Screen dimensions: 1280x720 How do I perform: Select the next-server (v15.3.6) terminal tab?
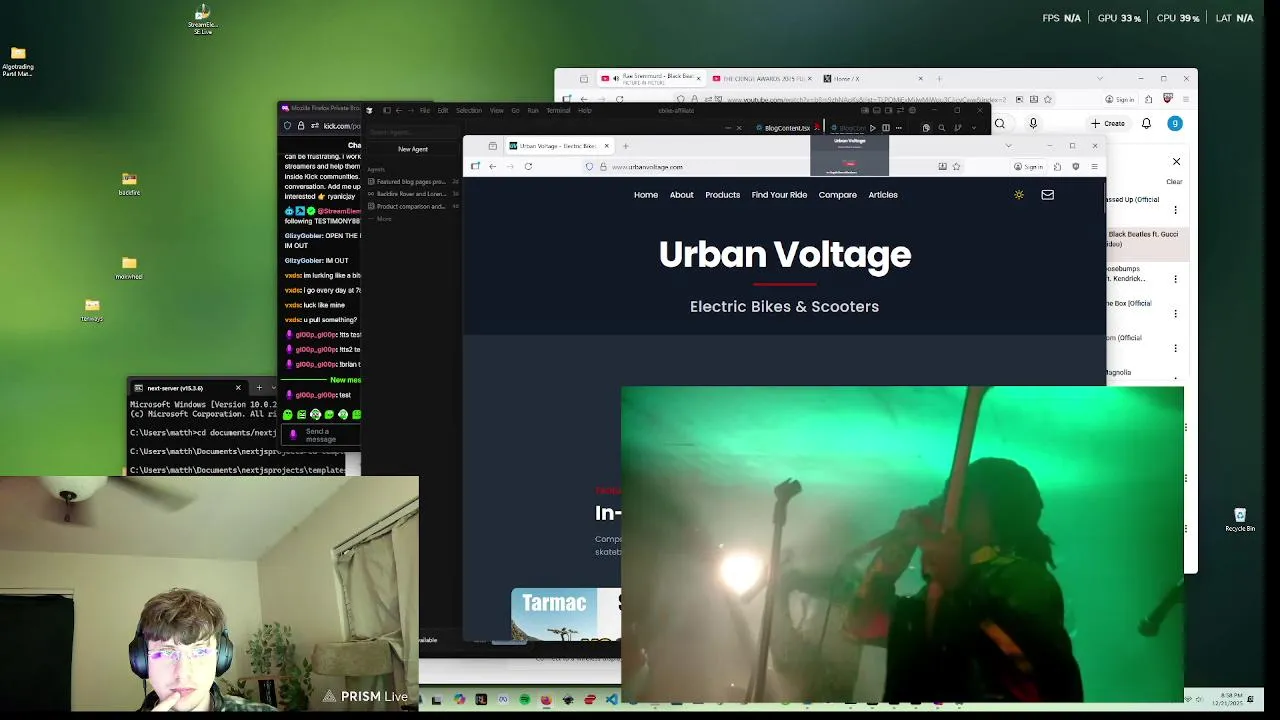pos(187,388)
